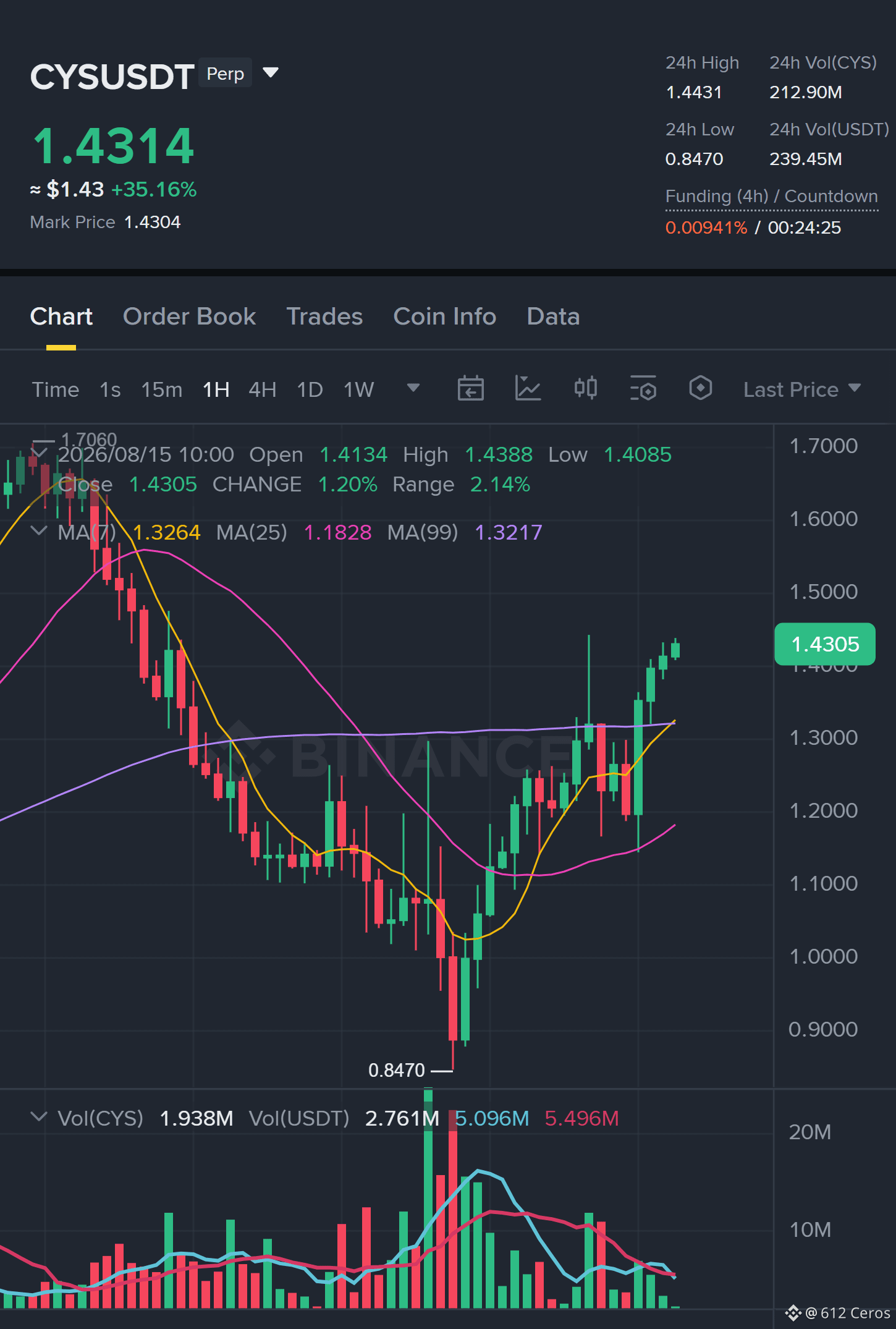Click the Open value 1.4134
Viewport: 896px width, 1329px height.
click(353, 454)
